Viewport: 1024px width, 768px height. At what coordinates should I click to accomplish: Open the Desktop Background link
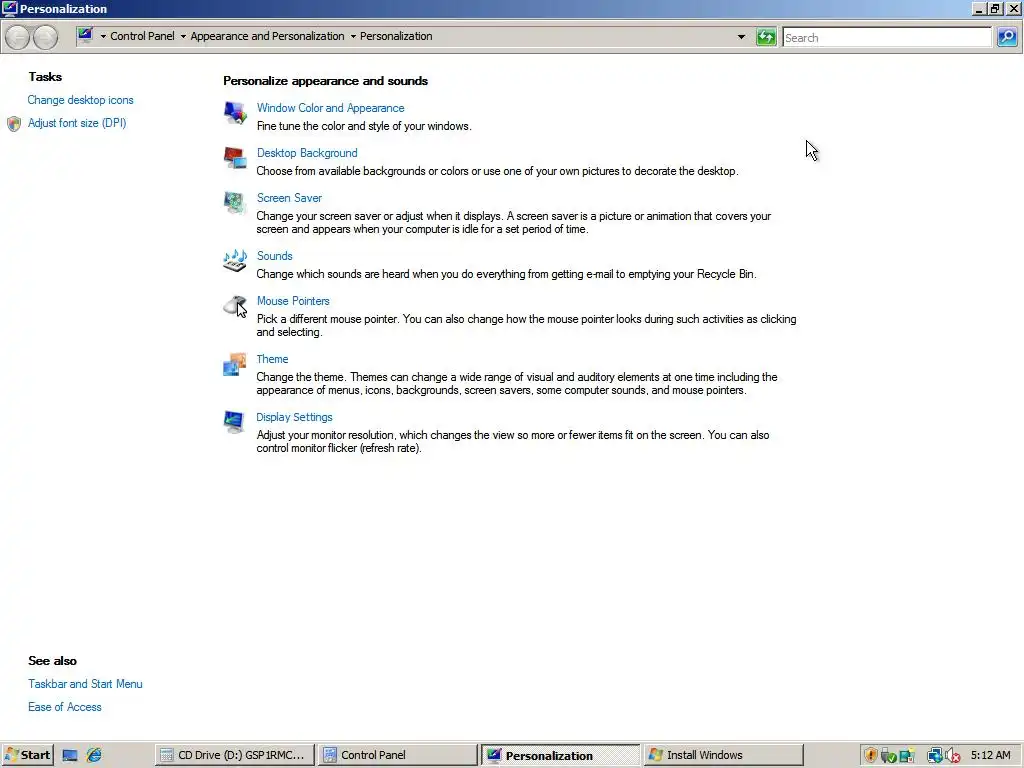tap(307, 153)
